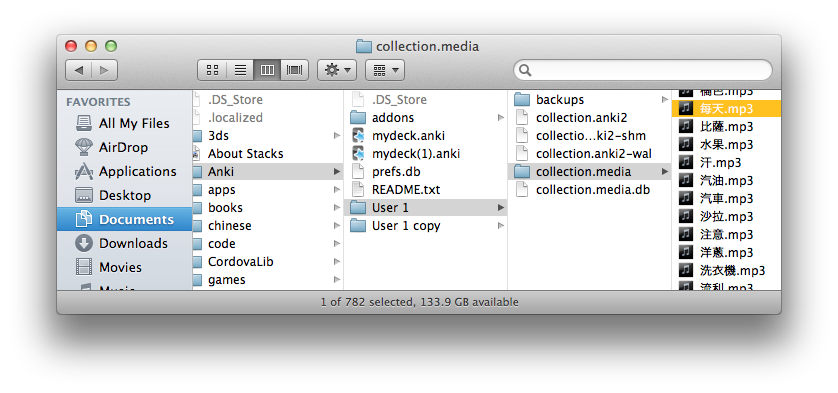This screenshot has width=838, height=393.
Task: Go back with the left arrow button
Action: (x=79, y=70)
